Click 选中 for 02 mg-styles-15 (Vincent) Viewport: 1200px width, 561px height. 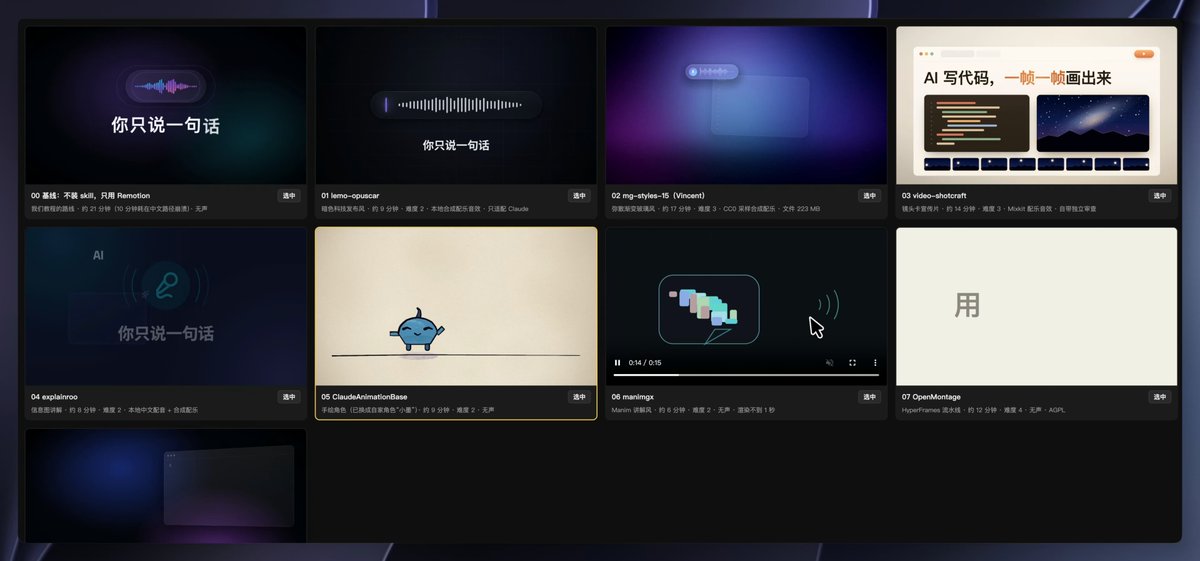[x=869, y=196]
